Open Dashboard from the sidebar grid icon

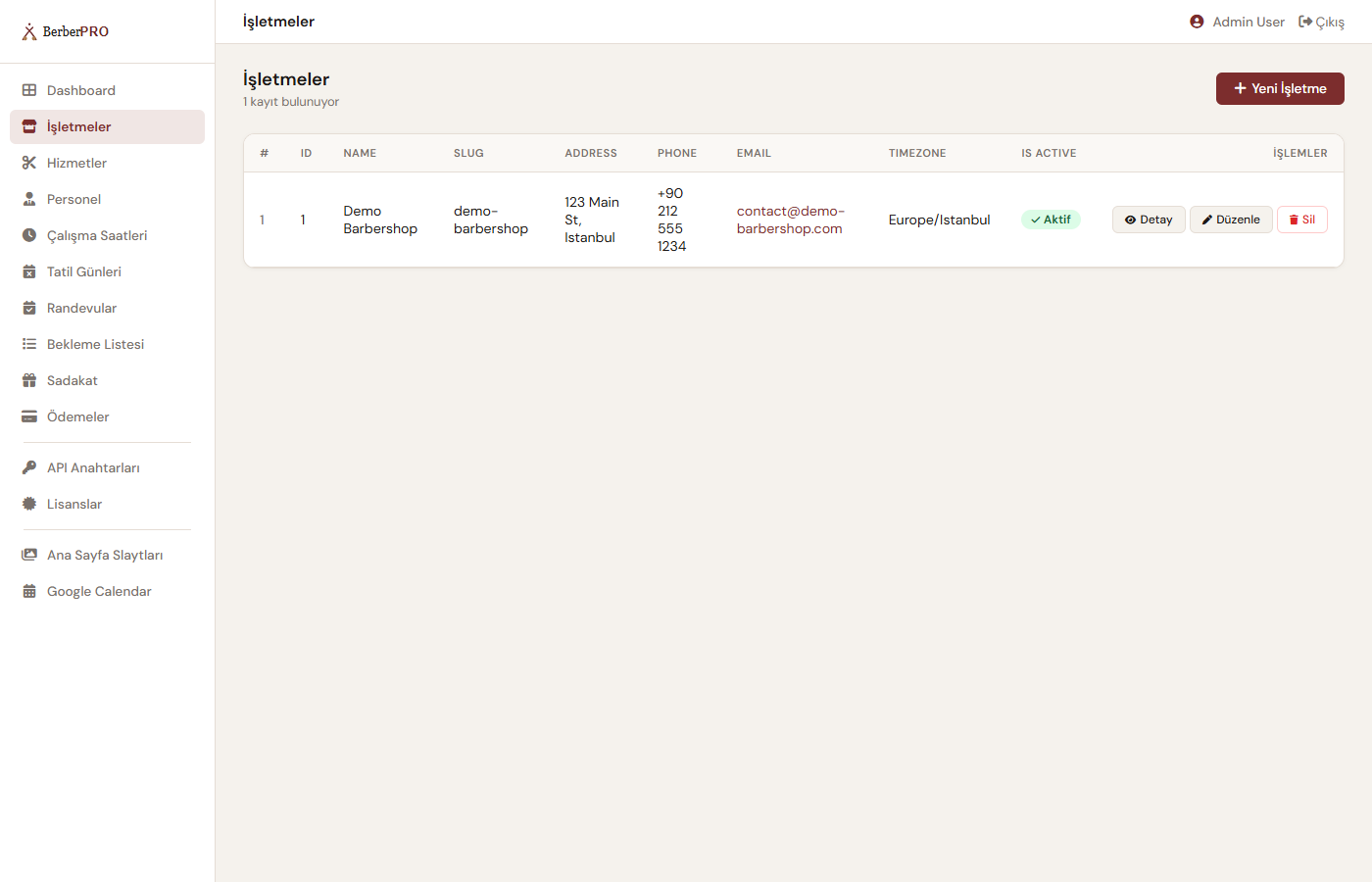pos(29,90)
